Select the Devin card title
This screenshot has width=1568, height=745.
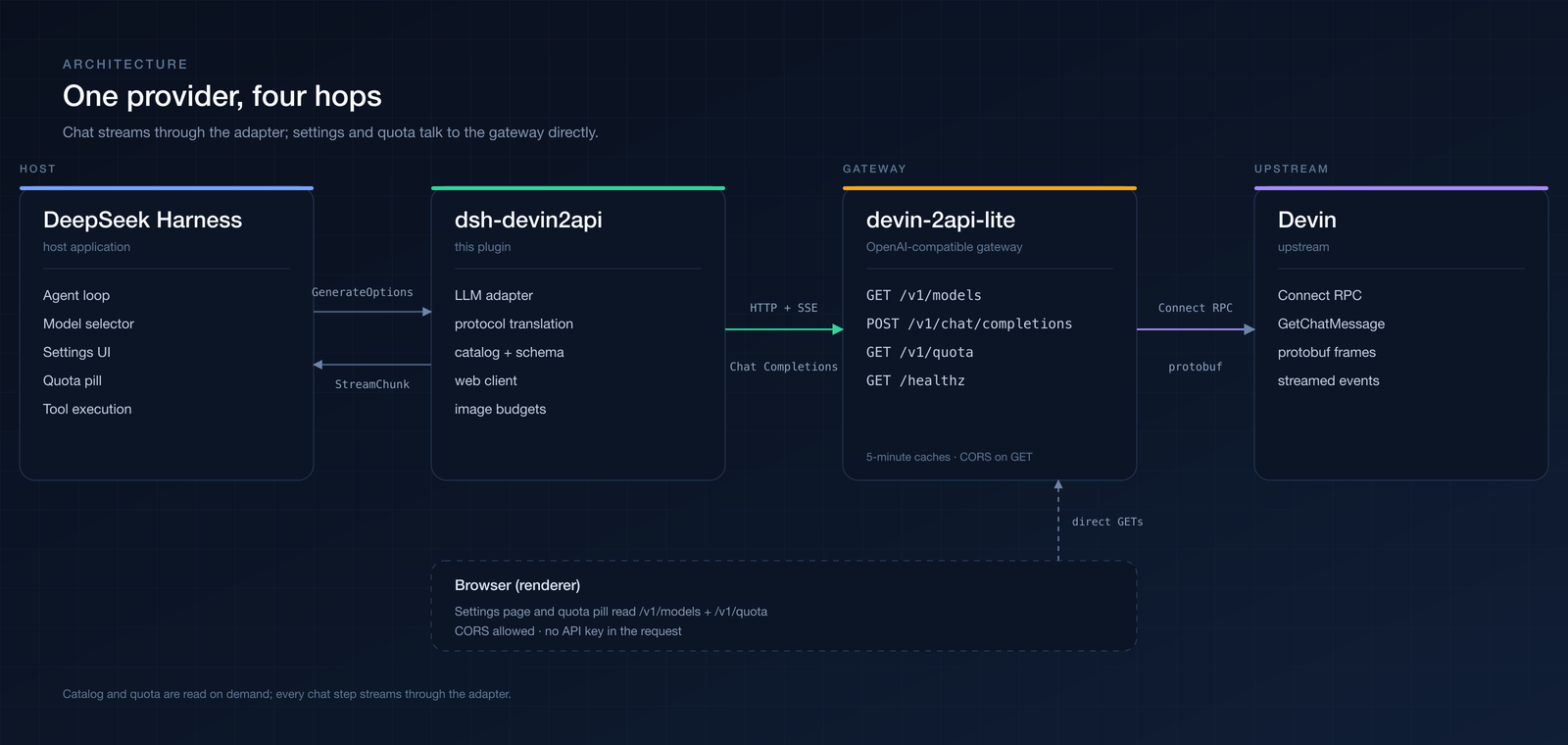point(1307,220)
